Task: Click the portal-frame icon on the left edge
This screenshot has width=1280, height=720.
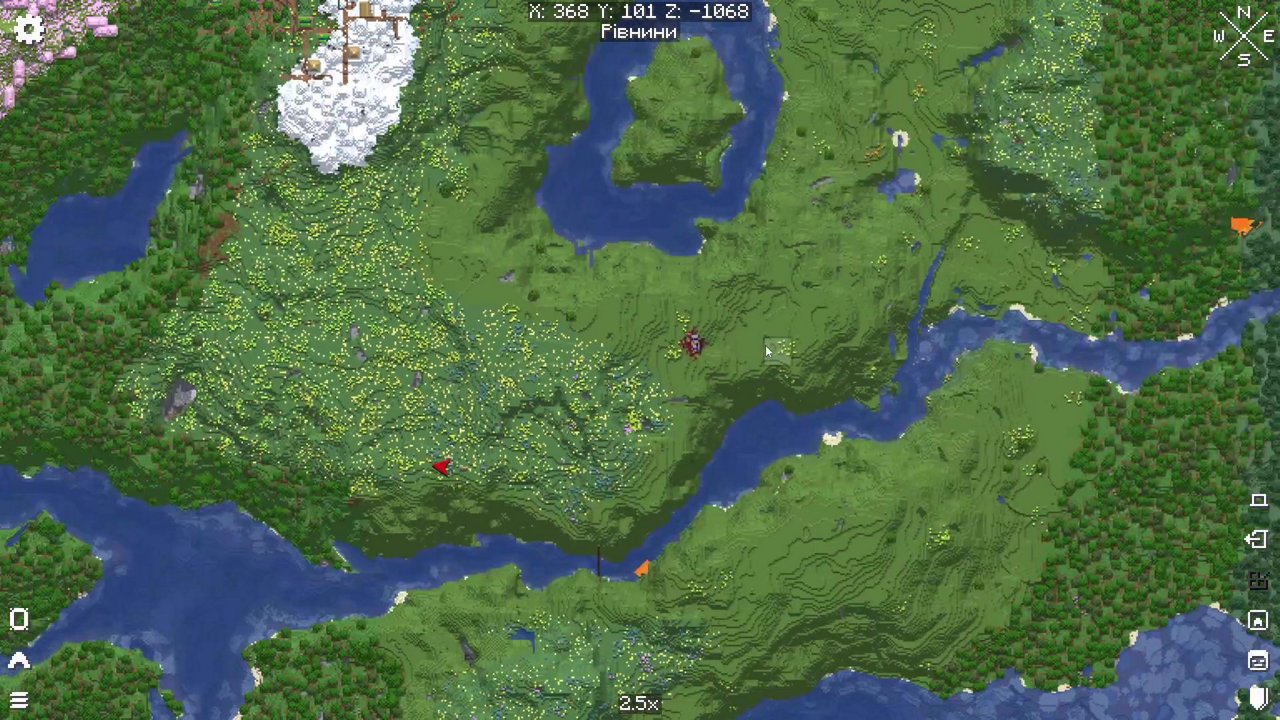Action: click(x=18, y=619)
